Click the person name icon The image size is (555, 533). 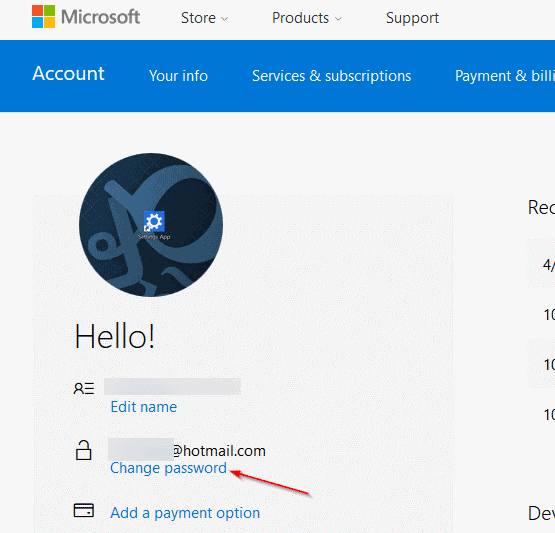[x=84, y=388]
